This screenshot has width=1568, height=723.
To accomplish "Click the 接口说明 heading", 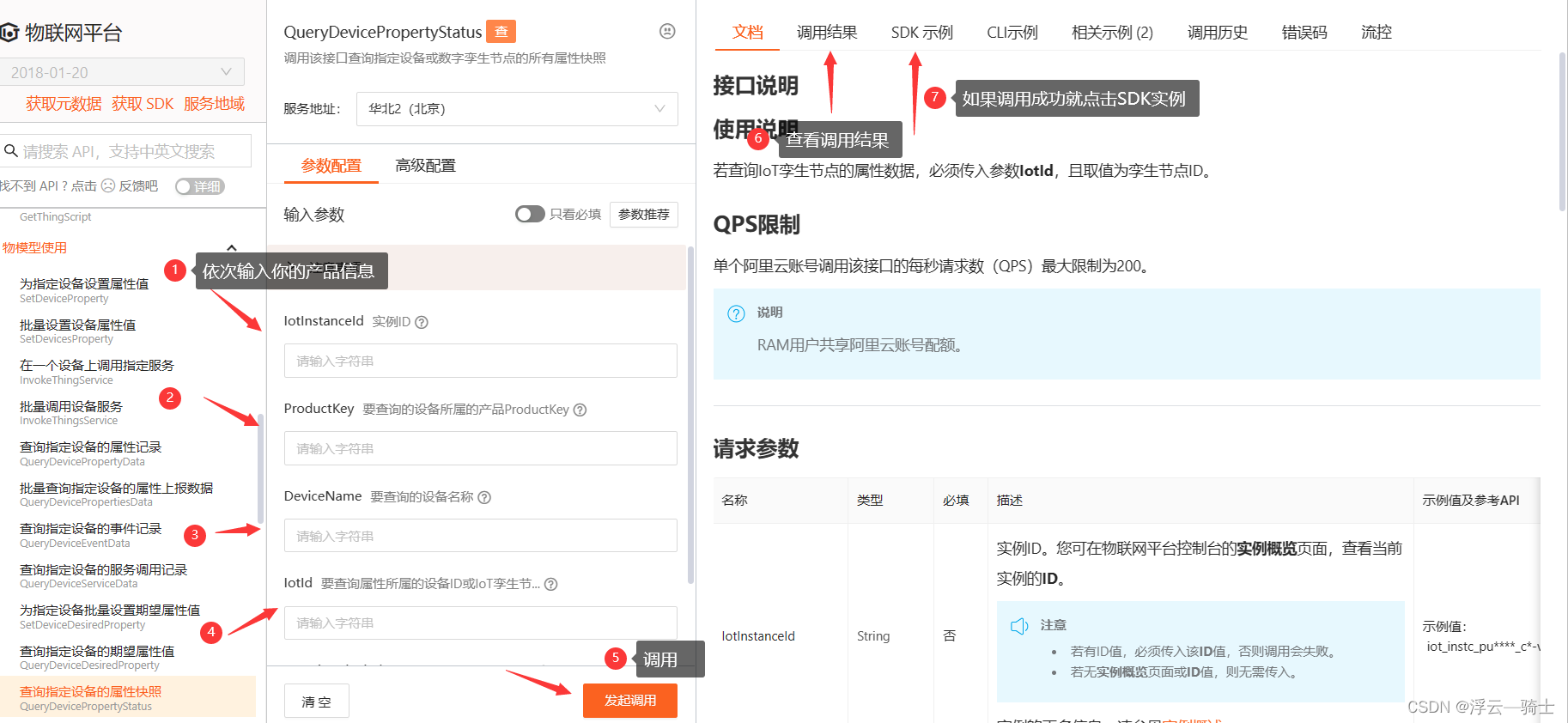I will (x=756, y=86).
